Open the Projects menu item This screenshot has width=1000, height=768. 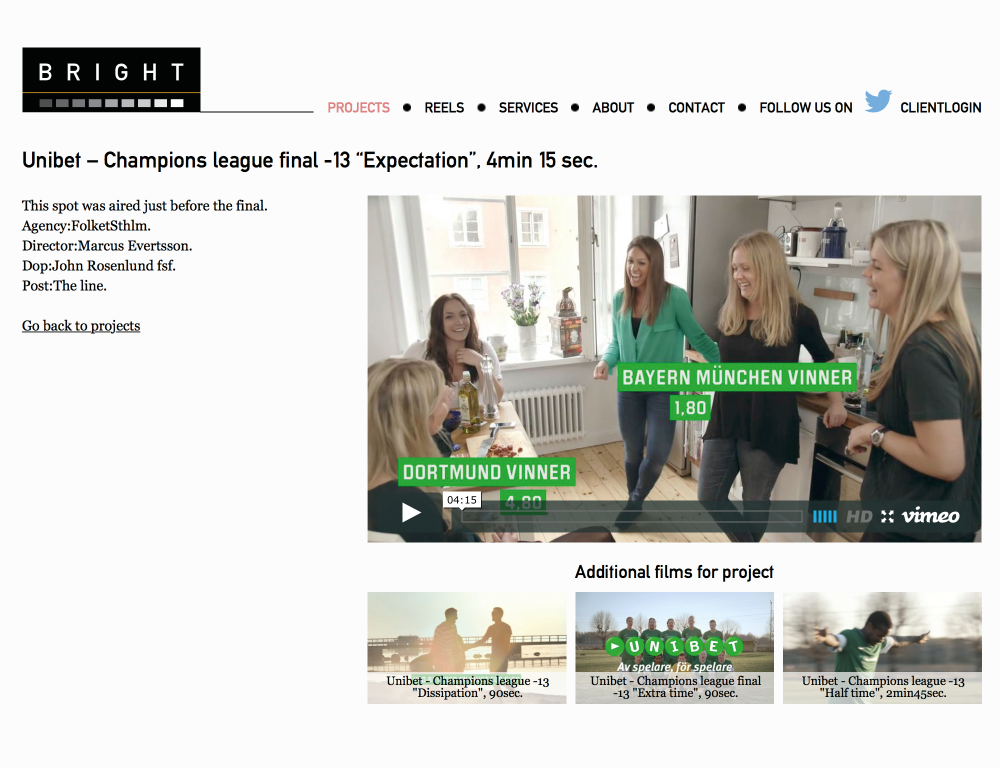pos(358,108)
